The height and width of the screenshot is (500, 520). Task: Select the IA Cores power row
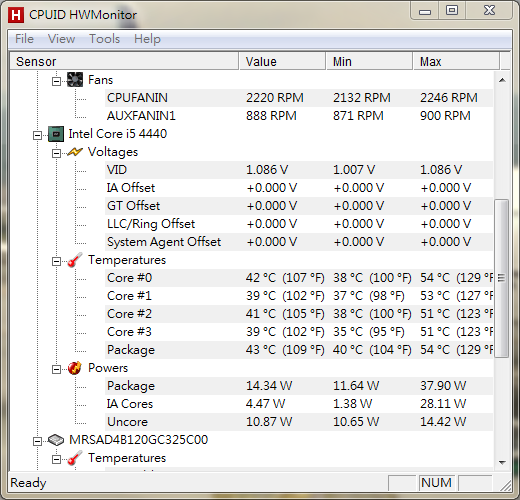[x=299, y=404]
